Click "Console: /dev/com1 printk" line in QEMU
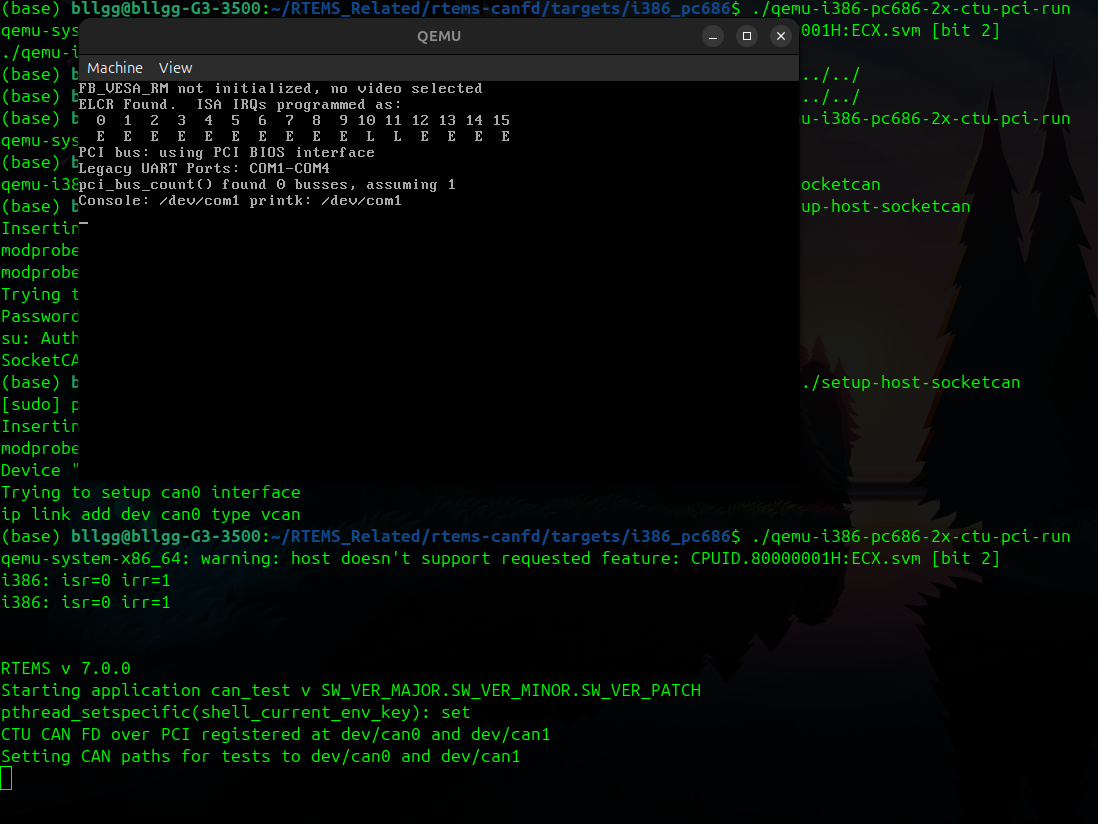Image resolution: width=1098 pixels, height=824 pixels. point(239,201)
